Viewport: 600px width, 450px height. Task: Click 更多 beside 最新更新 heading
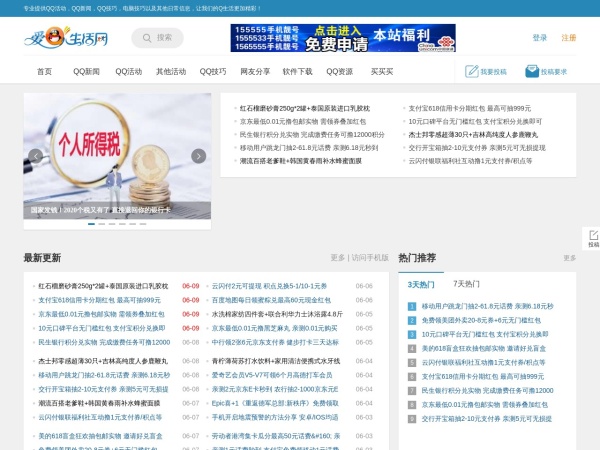pyautogui.click(x=338, y=258)
